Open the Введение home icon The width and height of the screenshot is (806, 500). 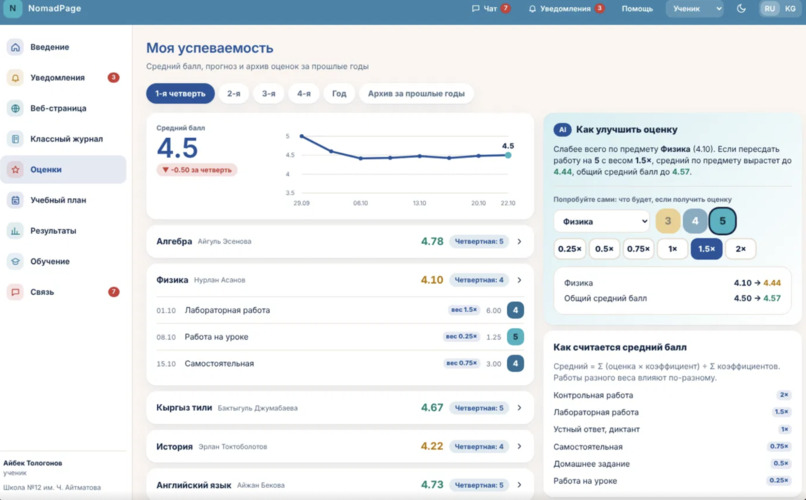(15, 47)
